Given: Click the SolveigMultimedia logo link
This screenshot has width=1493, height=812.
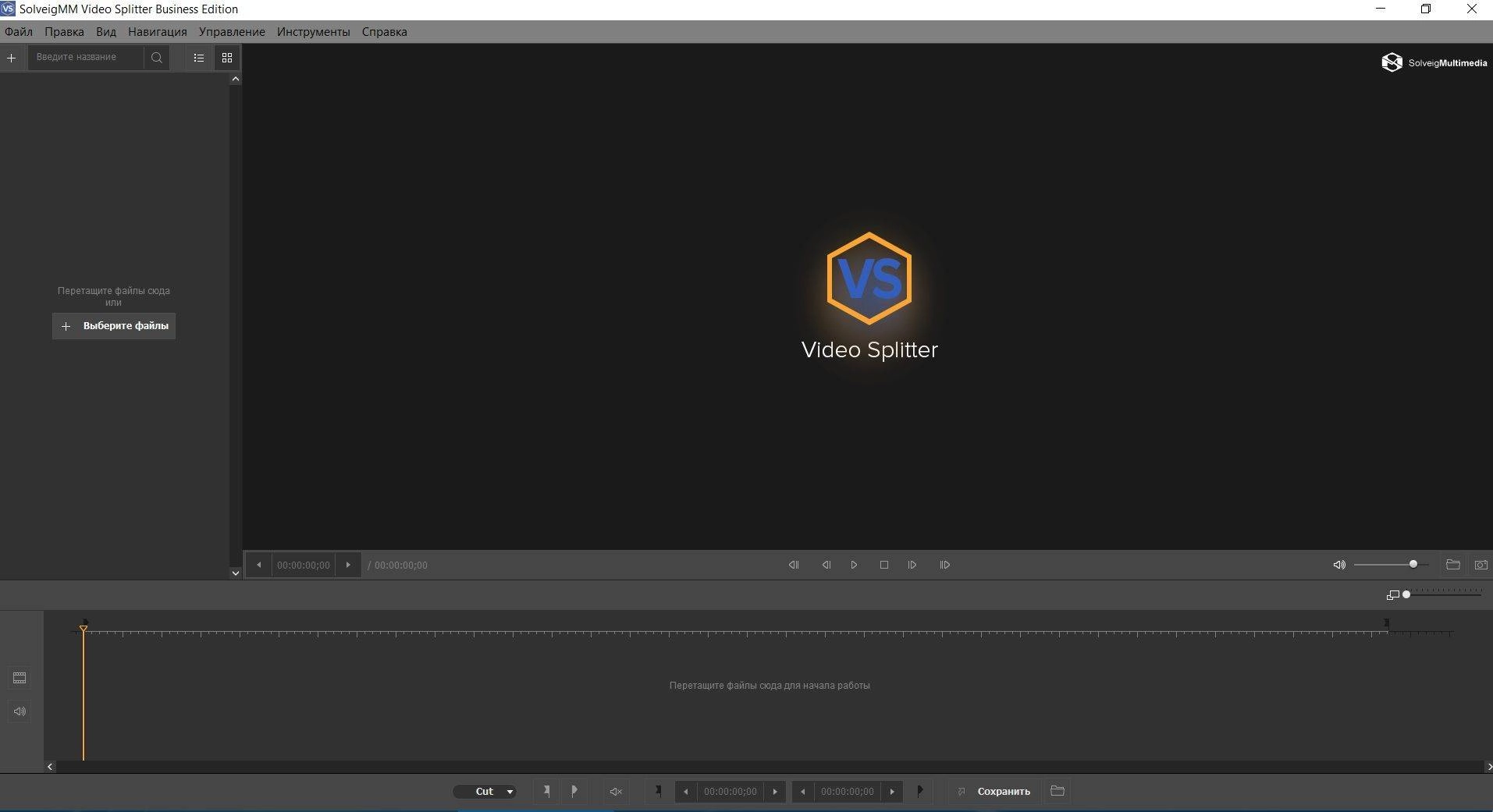Looking at the screenshot, I should point(1434,62).
